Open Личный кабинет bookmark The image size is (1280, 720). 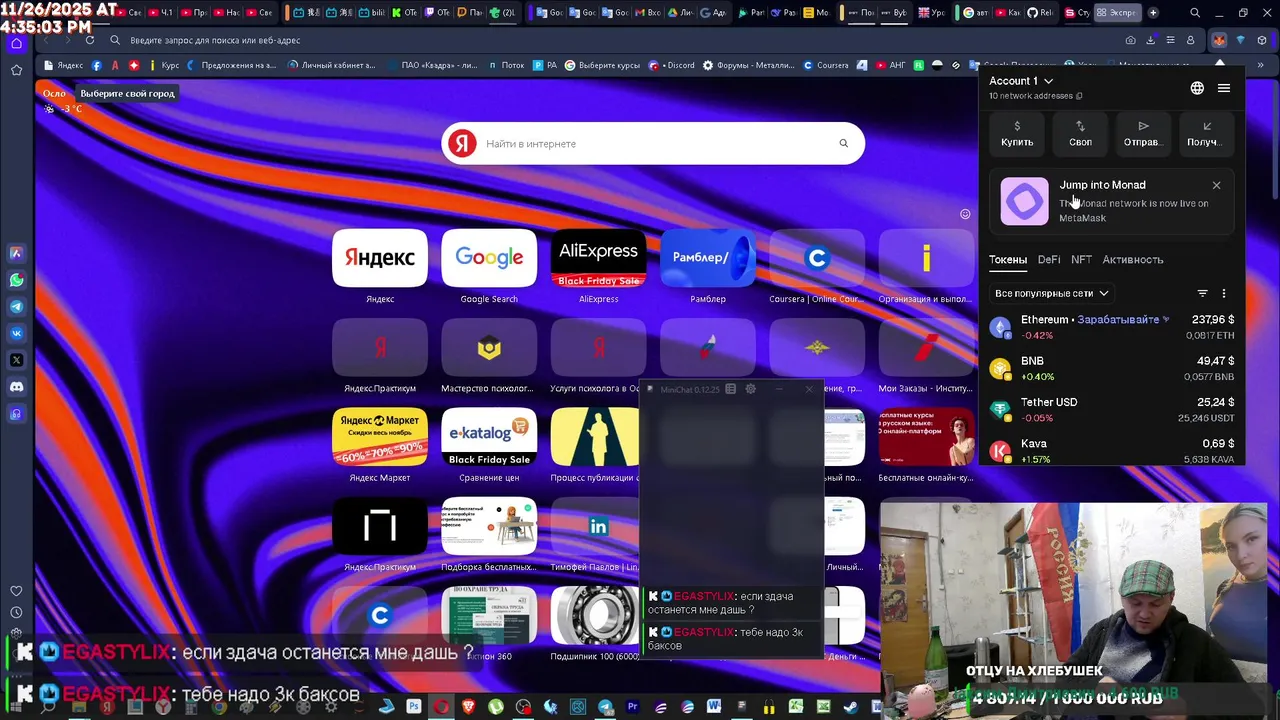coord(332,65)
